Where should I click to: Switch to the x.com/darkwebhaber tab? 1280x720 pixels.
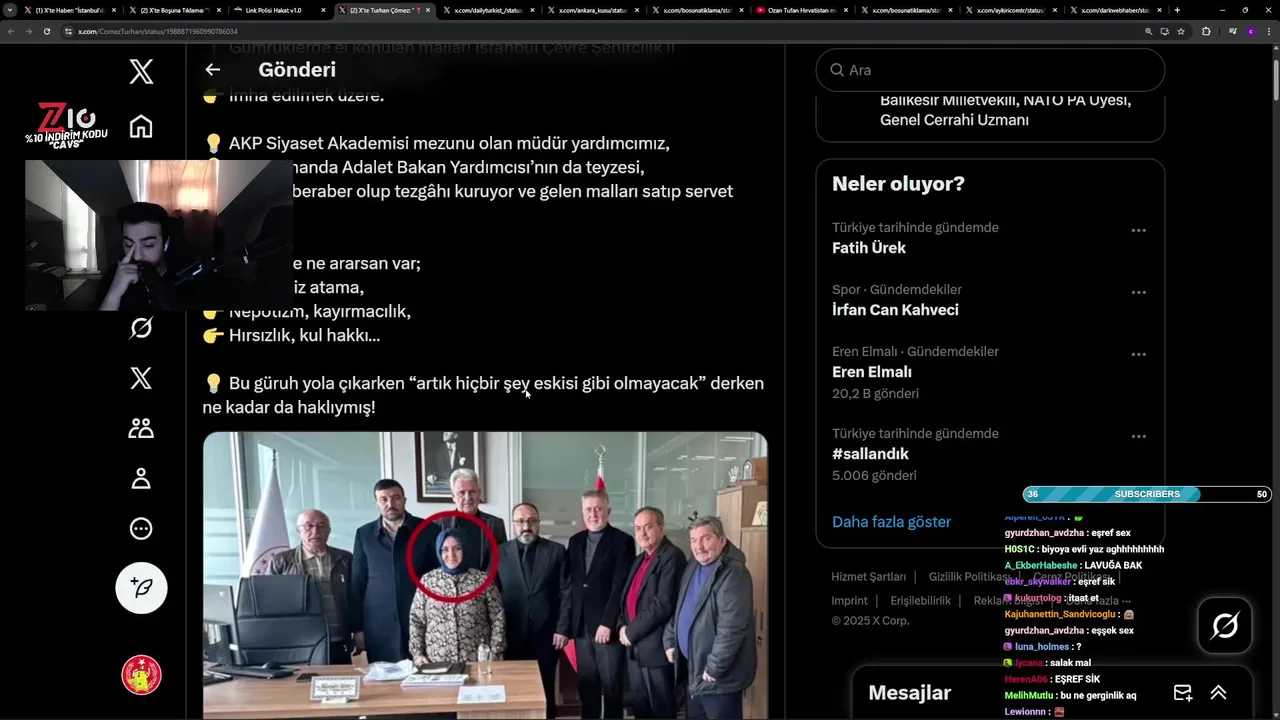(x=1113, y=10)
